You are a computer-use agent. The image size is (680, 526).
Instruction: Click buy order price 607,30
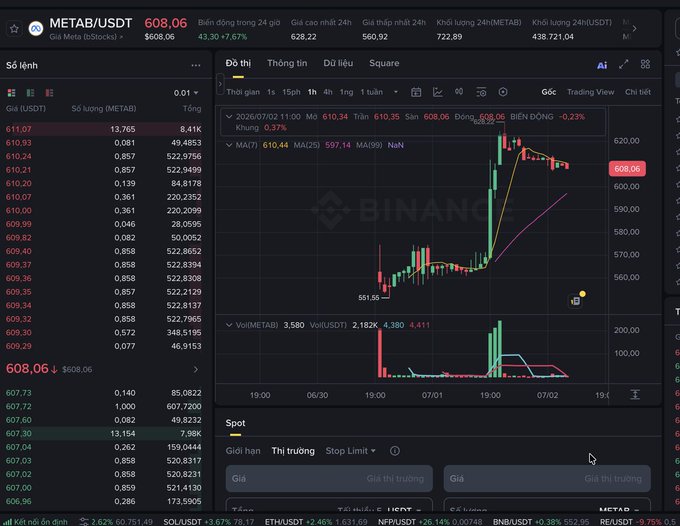[19, 434]
